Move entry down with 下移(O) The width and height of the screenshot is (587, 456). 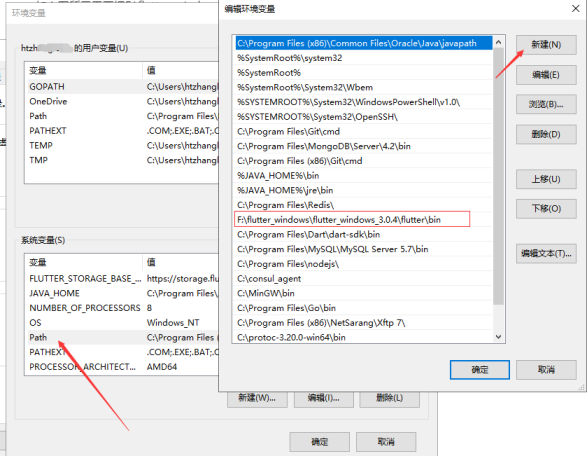click(x=546, y=209)
